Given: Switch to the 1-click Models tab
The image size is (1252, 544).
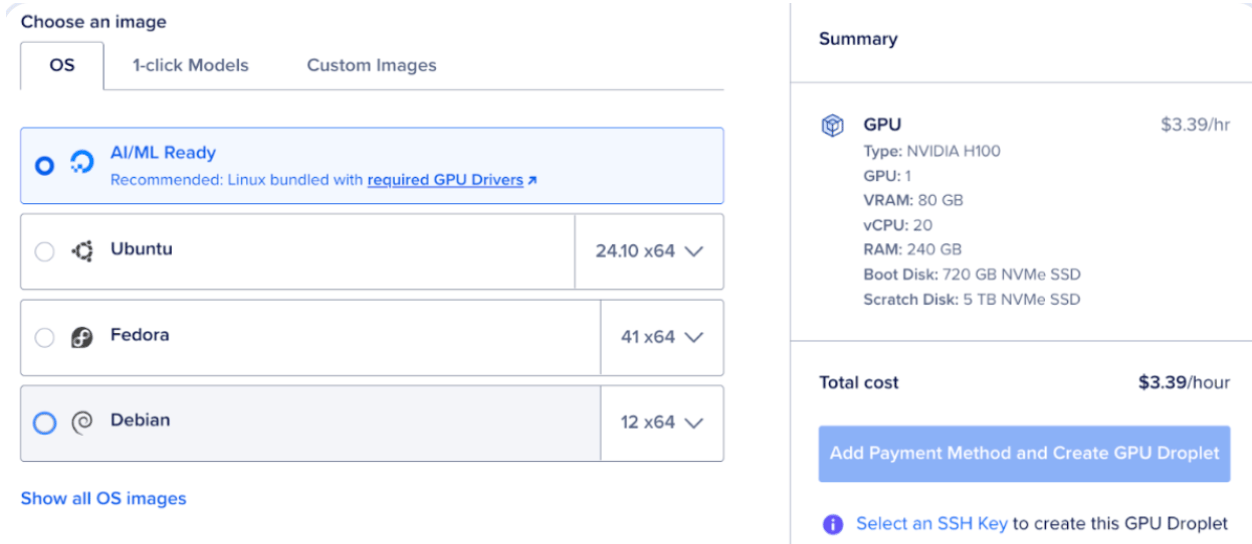Looking at the screenshot, I should click(x=191, y=66).
